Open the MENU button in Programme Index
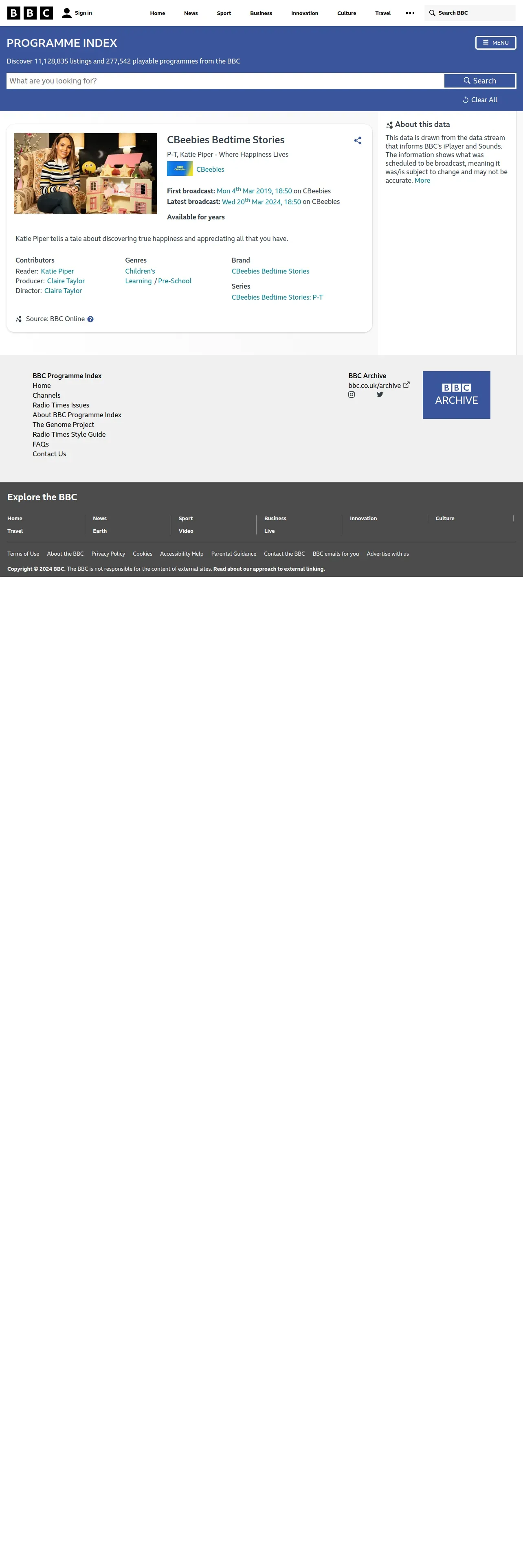Viewport: 523px width, 1568px height. pos(496,43)
